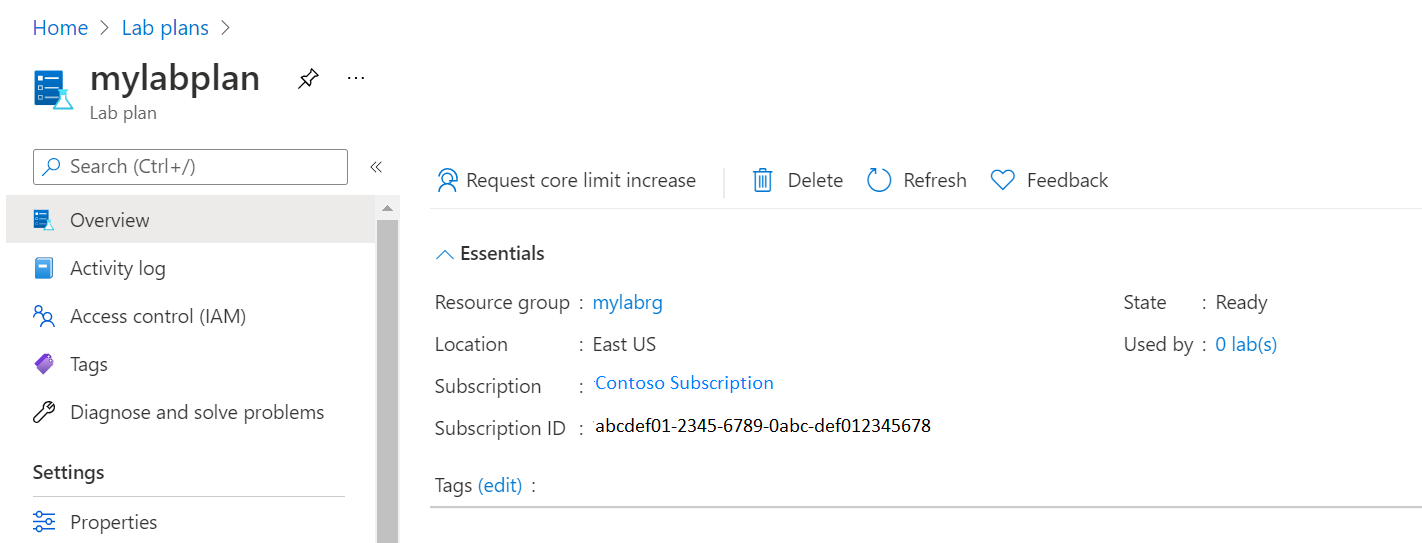
Task: Click the Tags icon in sidebar
Action: pyautogui.click(x=44, y=364)
